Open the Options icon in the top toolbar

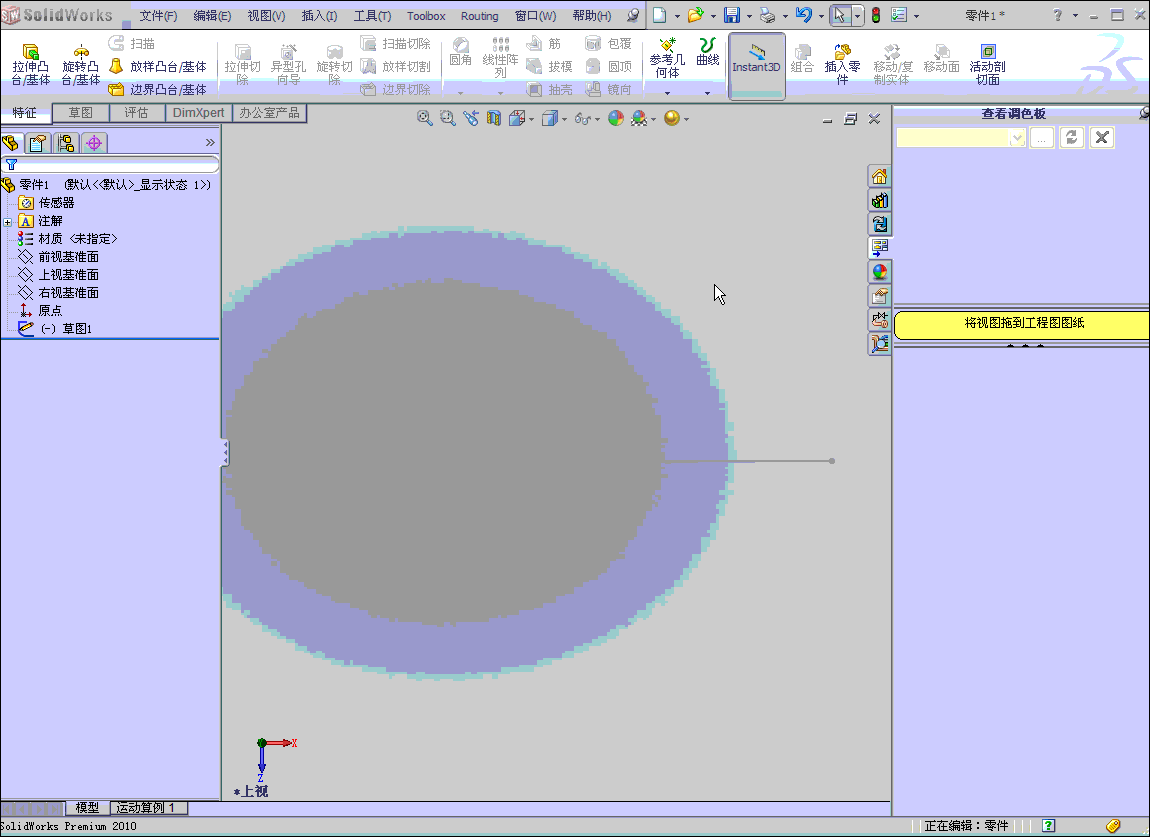click(899, 15)
